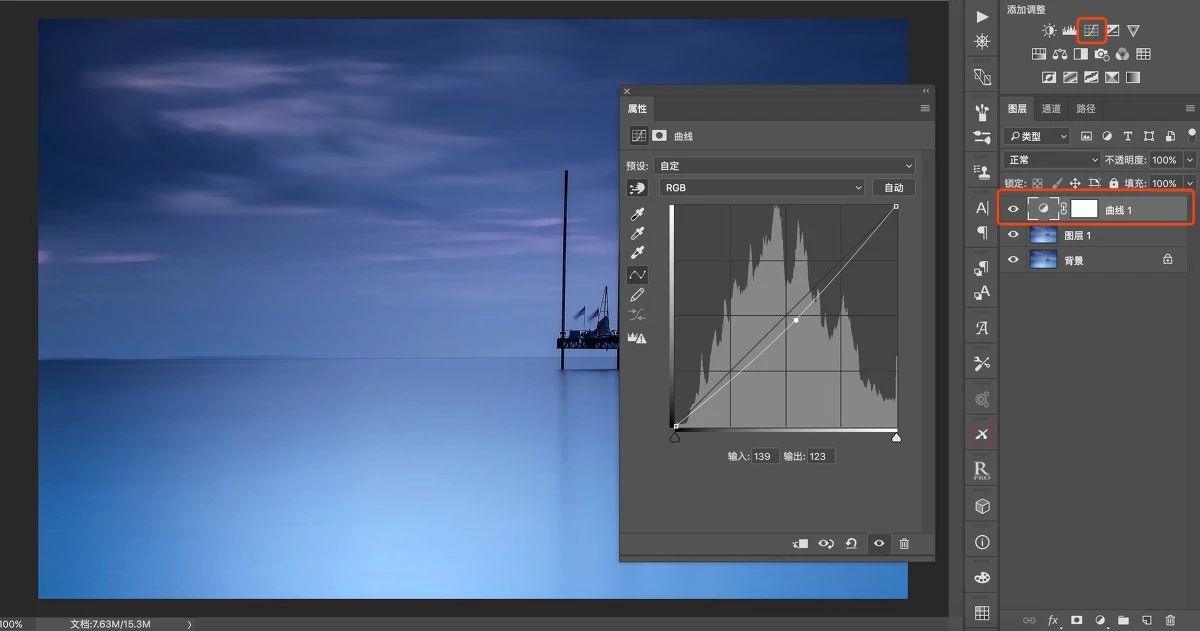Toggle filter for type layers
Viewport: 1200px width, 631px height.
(x=1128, y=136)
